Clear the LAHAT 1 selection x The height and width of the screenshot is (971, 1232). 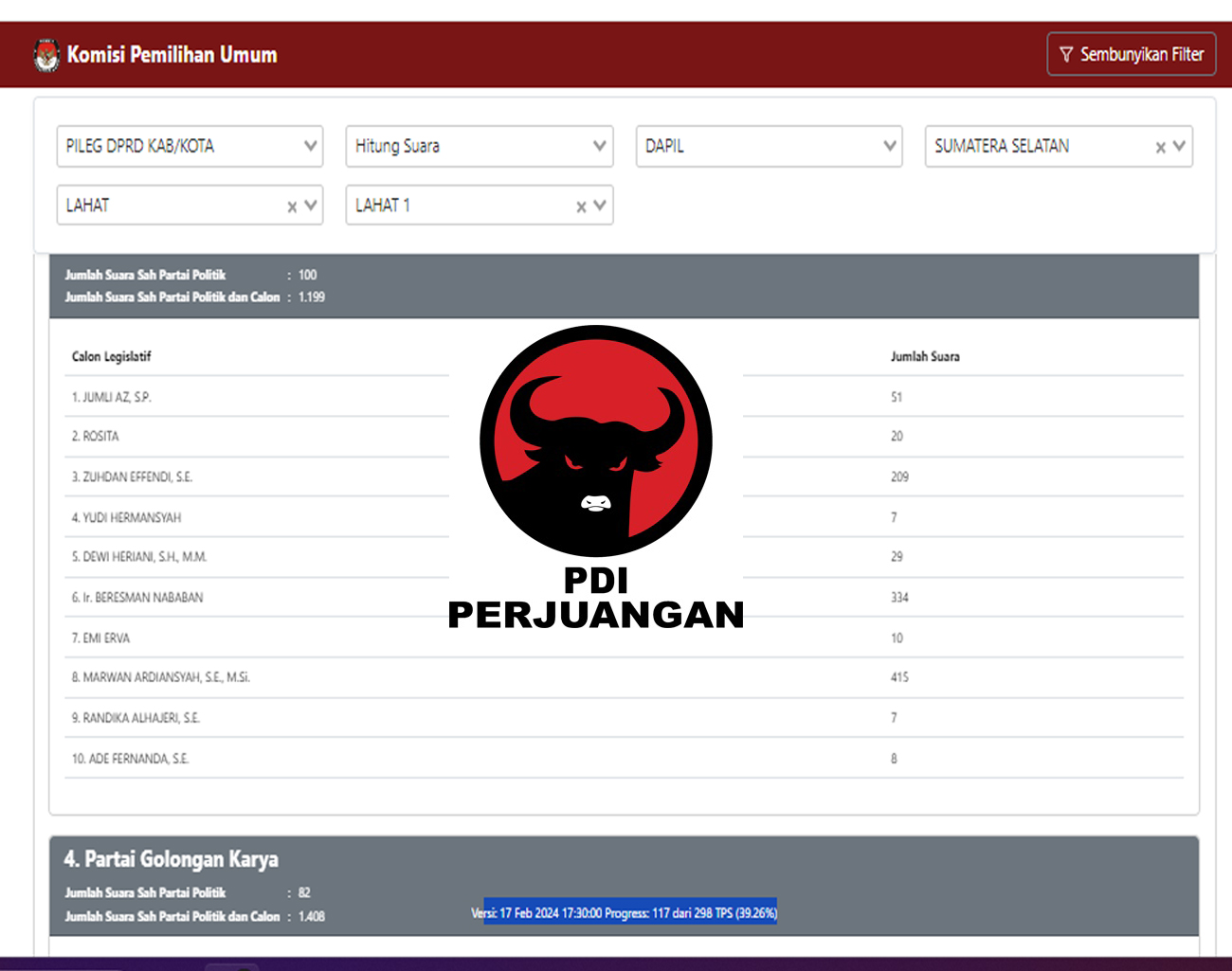pos(581,207)
